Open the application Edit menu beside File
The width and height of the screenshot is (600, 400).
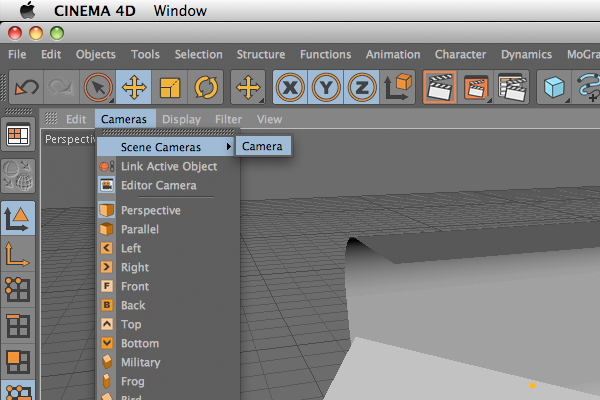51,54
